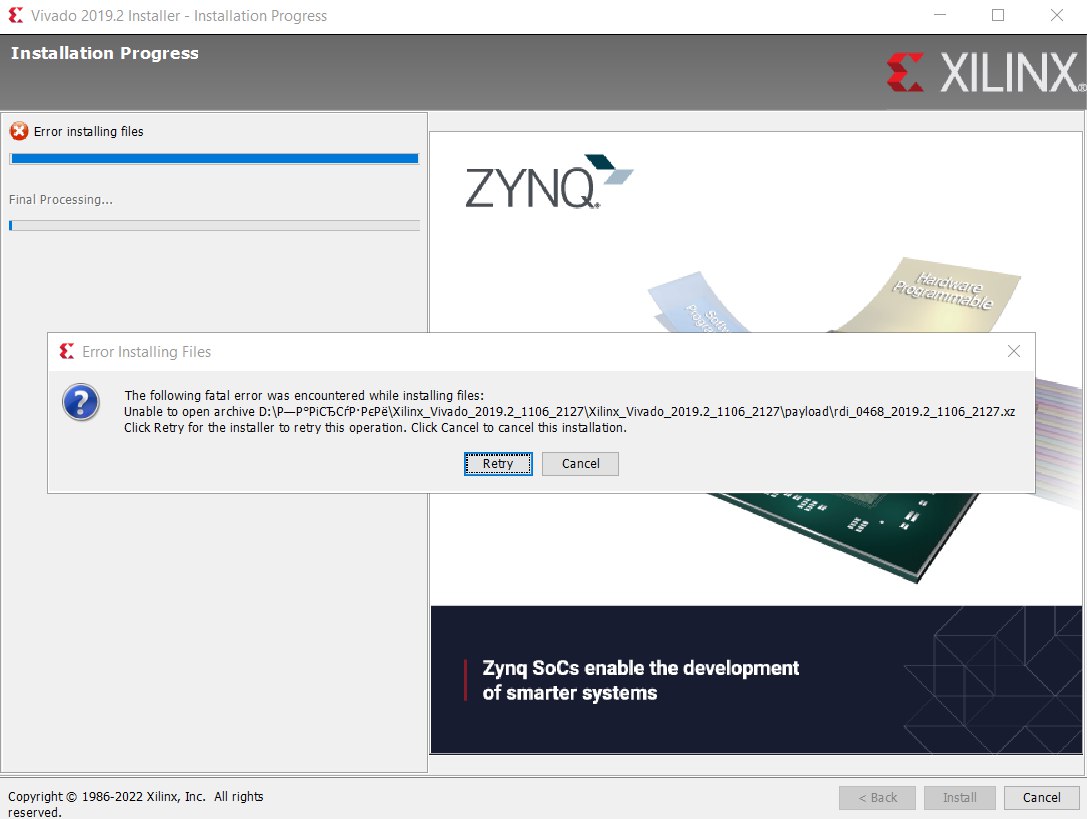Click the Xilinx icon in the installer title bar
Viewport: 1087px width, 819px height.
tap(15, 16)
